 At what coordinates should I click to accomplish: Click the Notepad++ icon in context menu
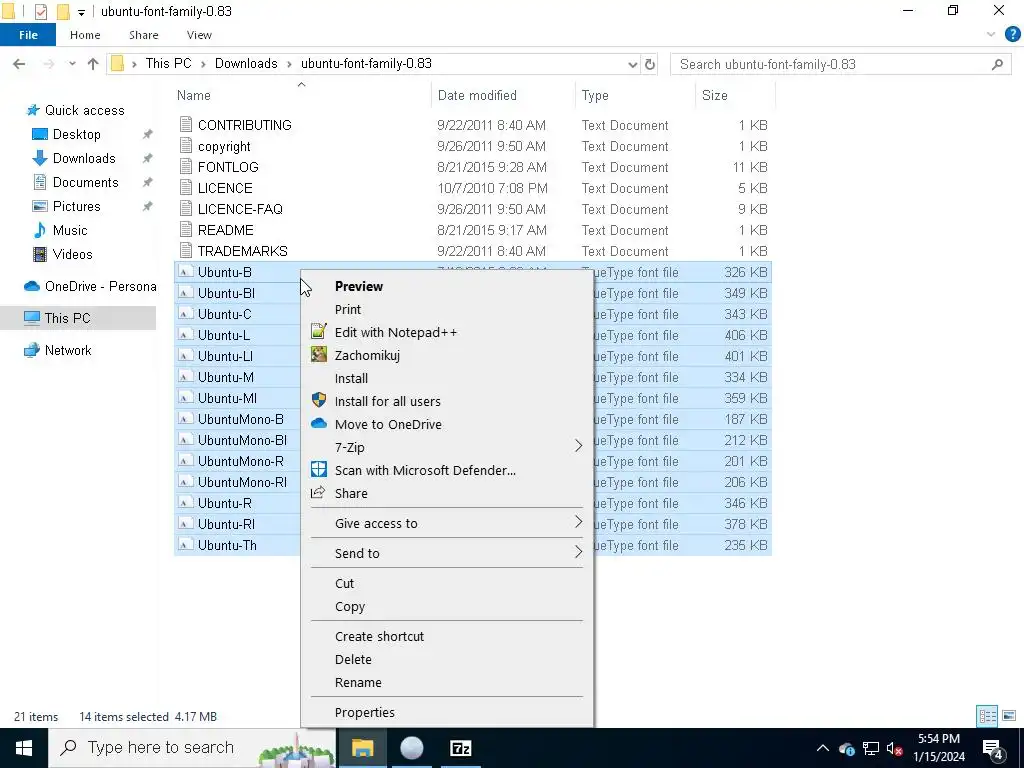[x=319, y=332]
